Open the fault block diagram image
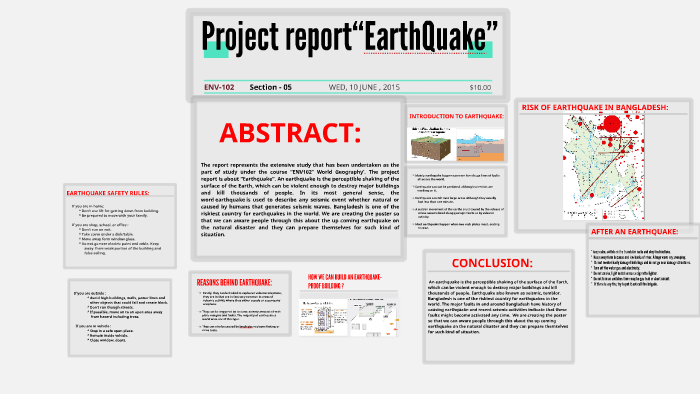 (x=431, y=144)
